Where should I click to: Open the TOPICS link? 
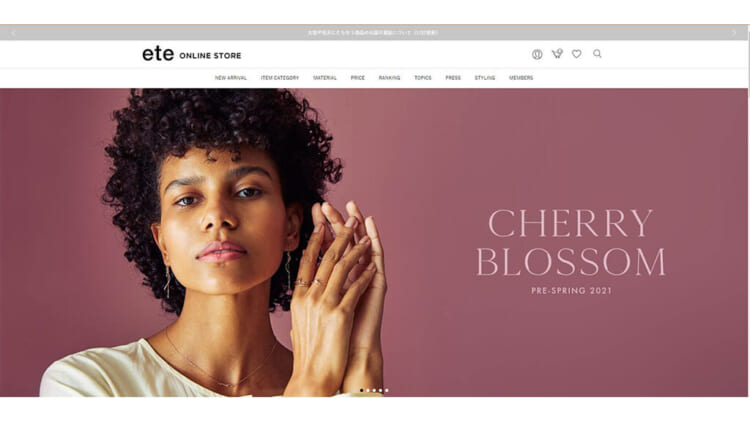click(423, 78)
